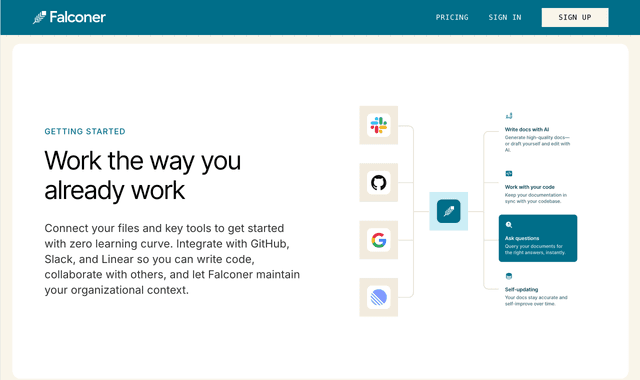The height and width of the screenshot is (380, 640).
Task: Click 'Your docs stay accurate' description
Action: coord(536,301)
